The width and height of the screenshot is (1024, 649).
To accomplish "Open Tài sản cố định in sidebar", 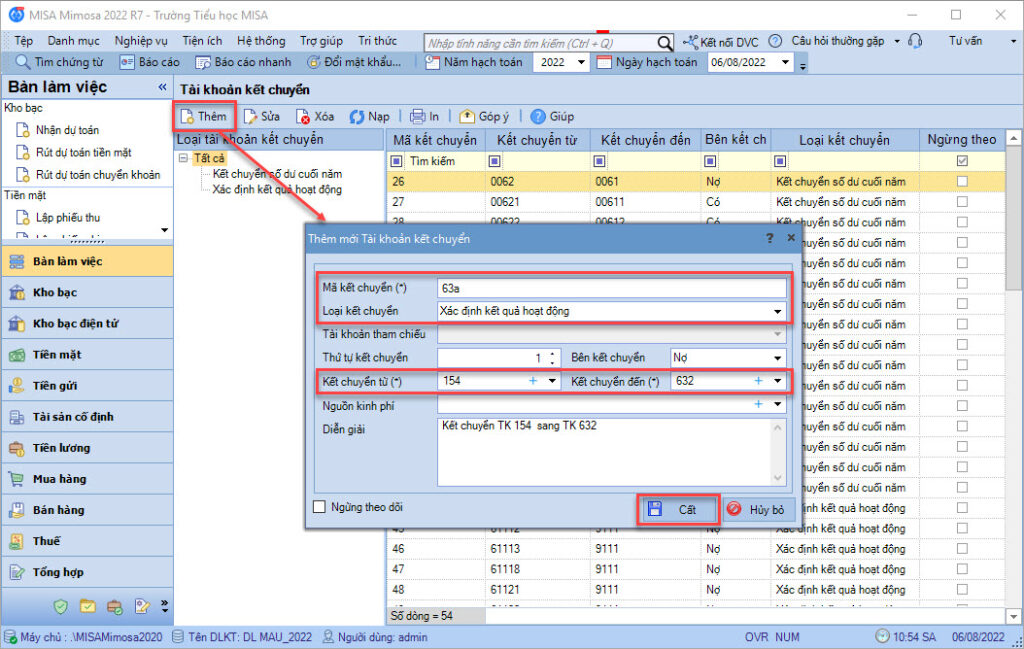I will [x=17, y=417].
